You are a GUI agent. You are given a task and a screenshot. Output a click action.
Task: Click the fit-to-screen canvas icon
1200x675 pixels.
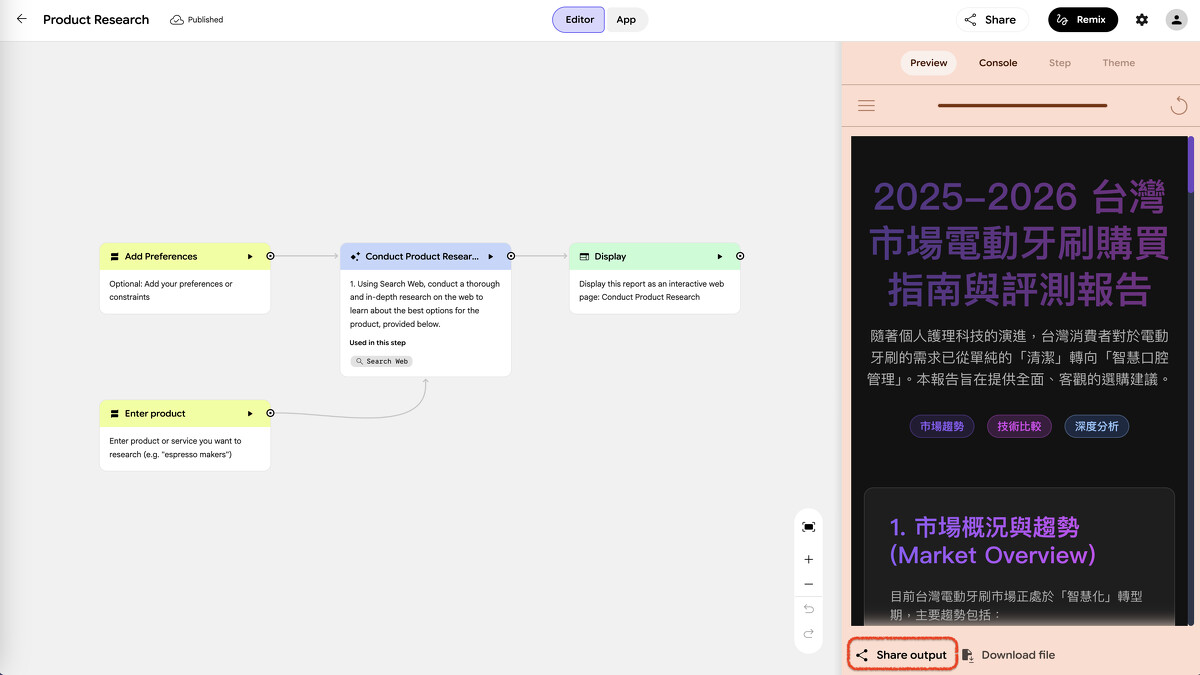click(809, 527)
